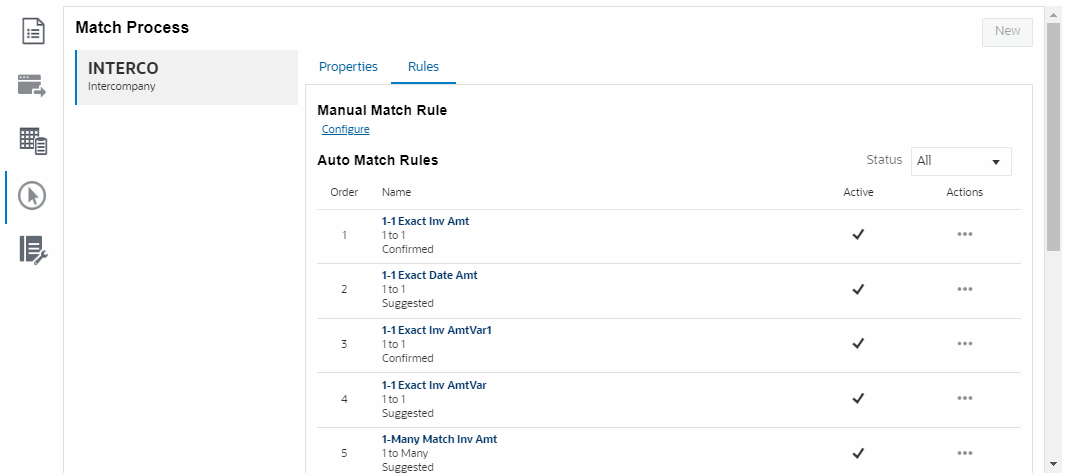Open actions menu for 1-1 Exact Date Amt

(x=964, y=289)
